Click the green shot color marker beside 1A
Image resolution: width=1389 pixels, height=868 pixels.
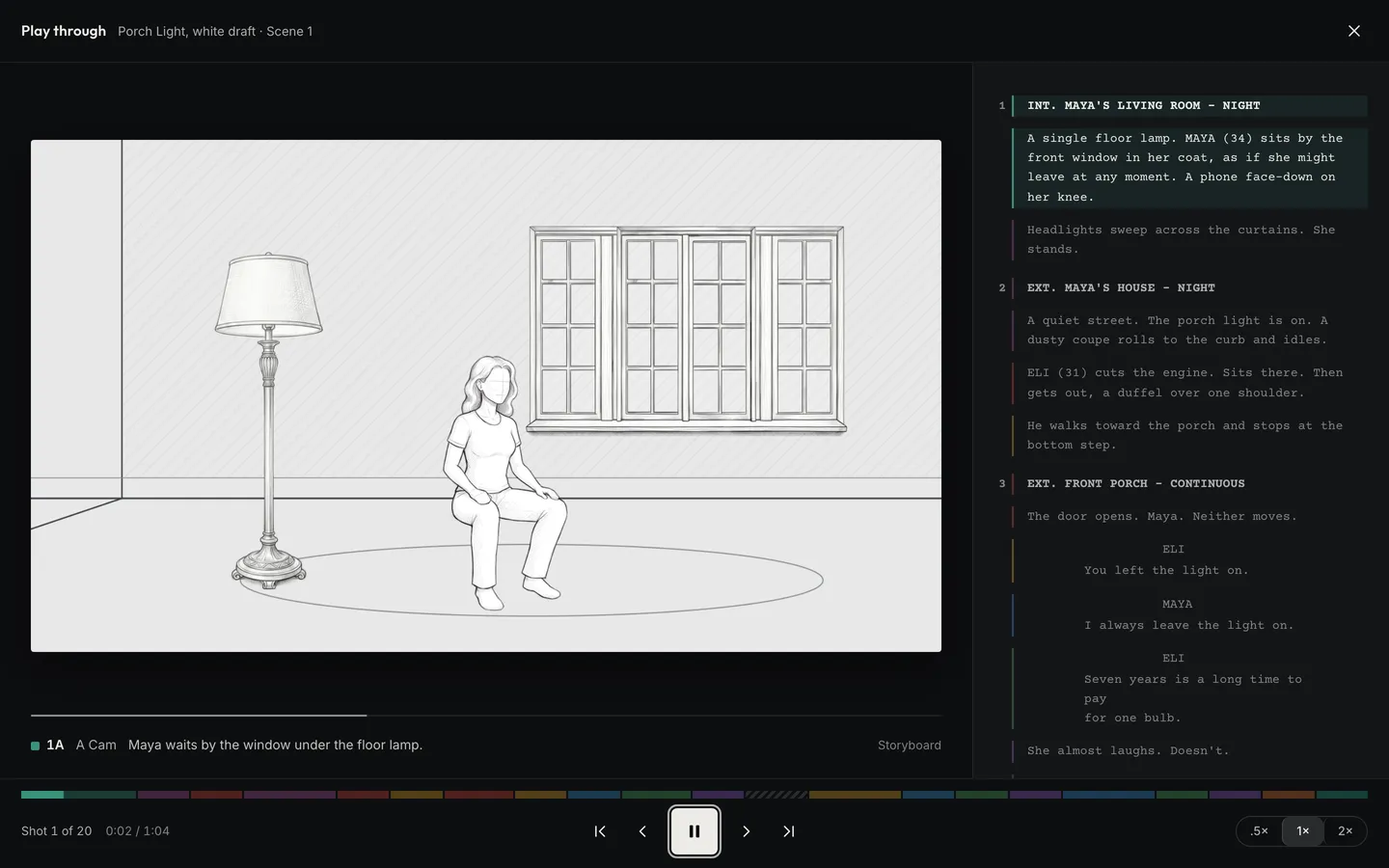tap(36, 746)
